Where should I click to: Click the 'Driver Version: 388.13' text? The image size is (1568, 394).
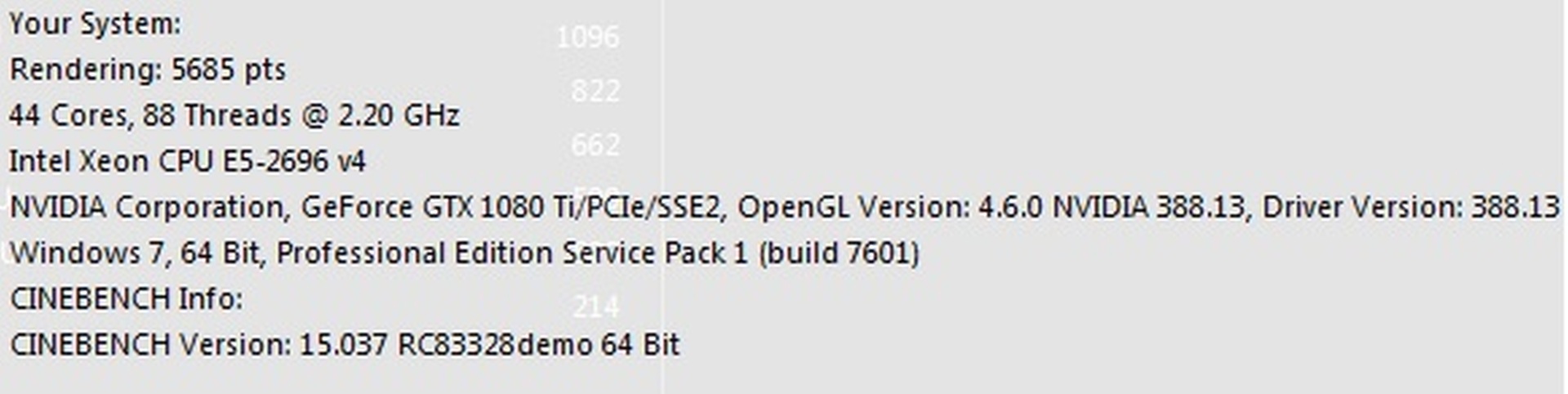click(1410, 208)
